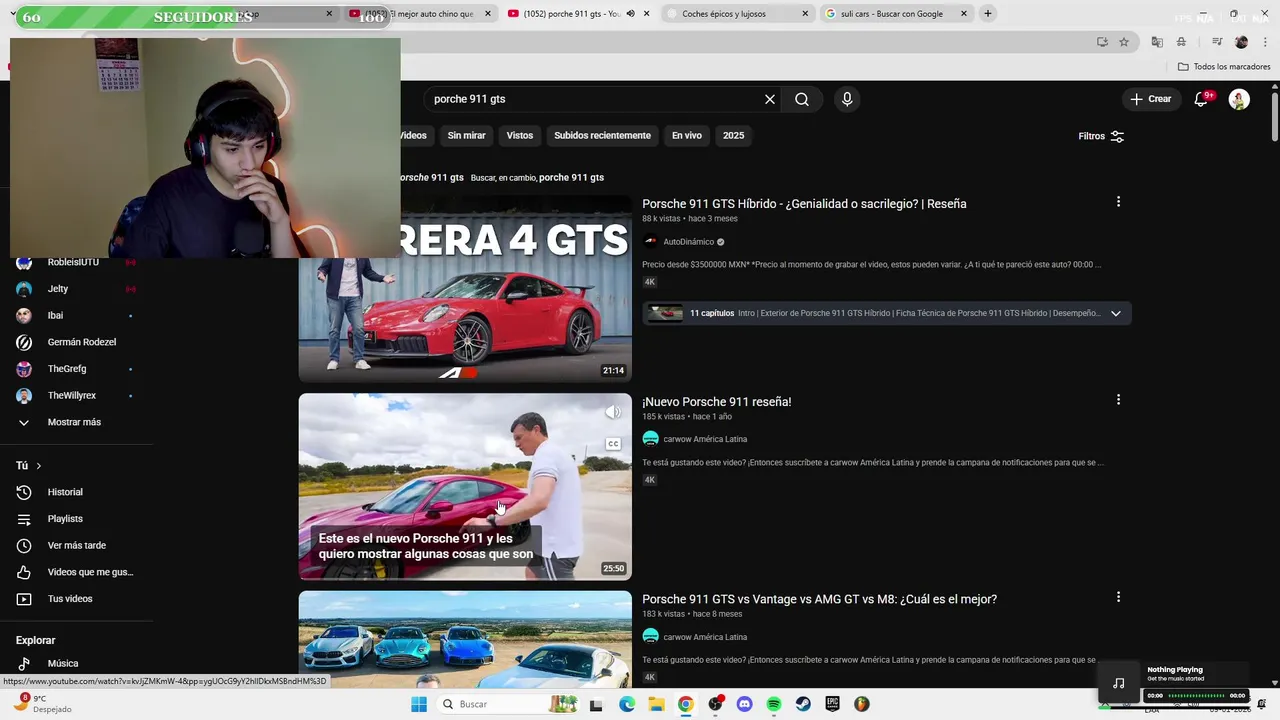Screen dimensions: 1280x720
Task: Open the Windows Start menu
Action: coord(419,704)
